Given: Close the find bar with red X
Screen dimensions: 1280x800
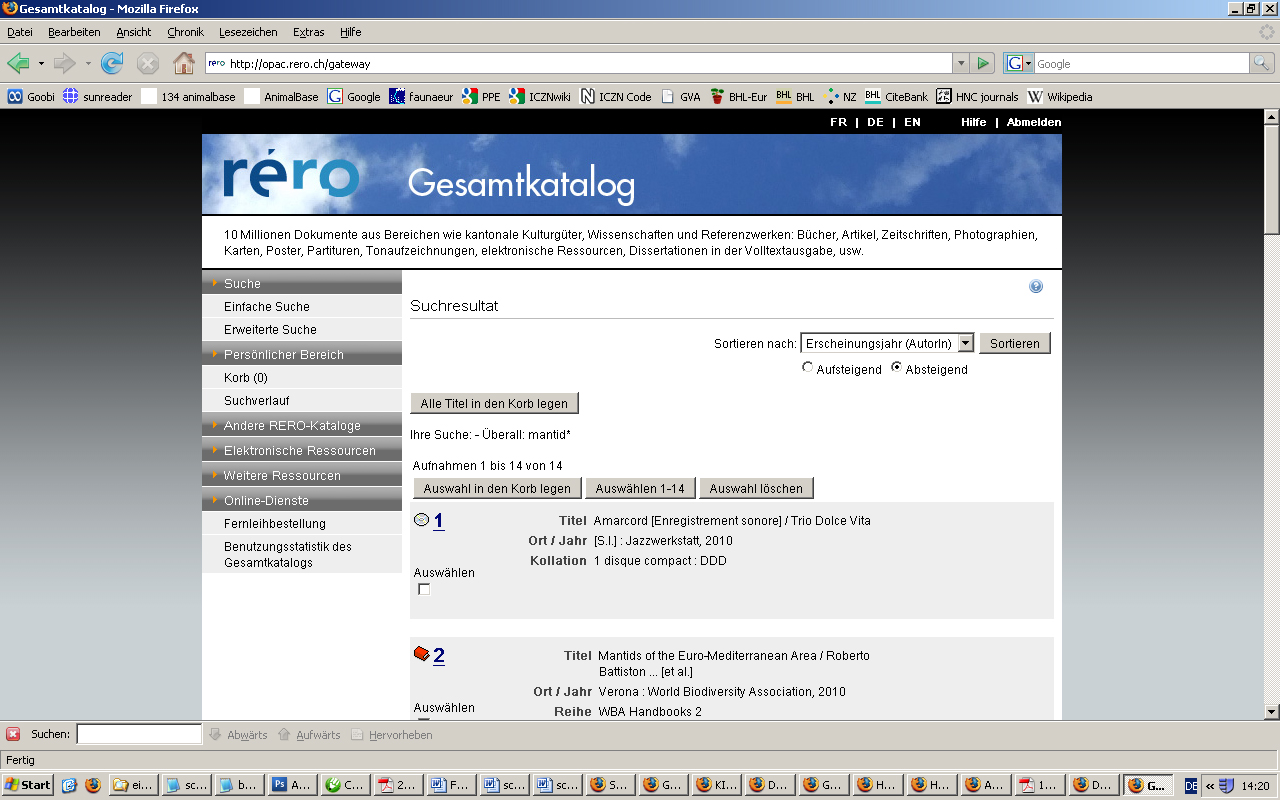Looking at the screenshot, I should [x=13, y=734].
